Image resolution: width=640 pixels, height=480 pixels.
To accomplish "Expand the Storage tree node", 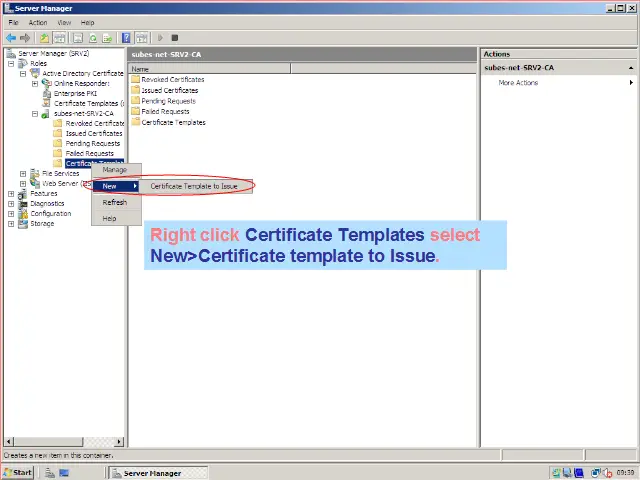I will coord(11,224).
